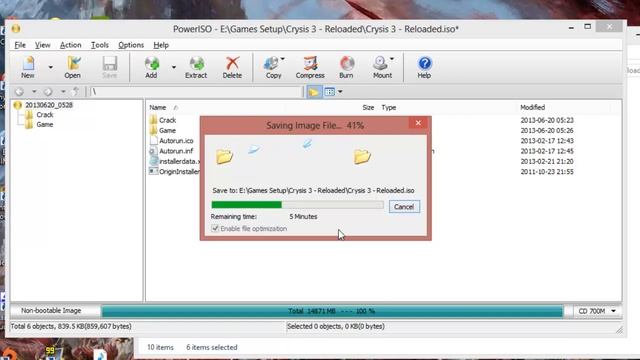This screenshot has width=640, height=360.
Task: Click the Save toolbar icon
Action: click(x=109, y=67)
